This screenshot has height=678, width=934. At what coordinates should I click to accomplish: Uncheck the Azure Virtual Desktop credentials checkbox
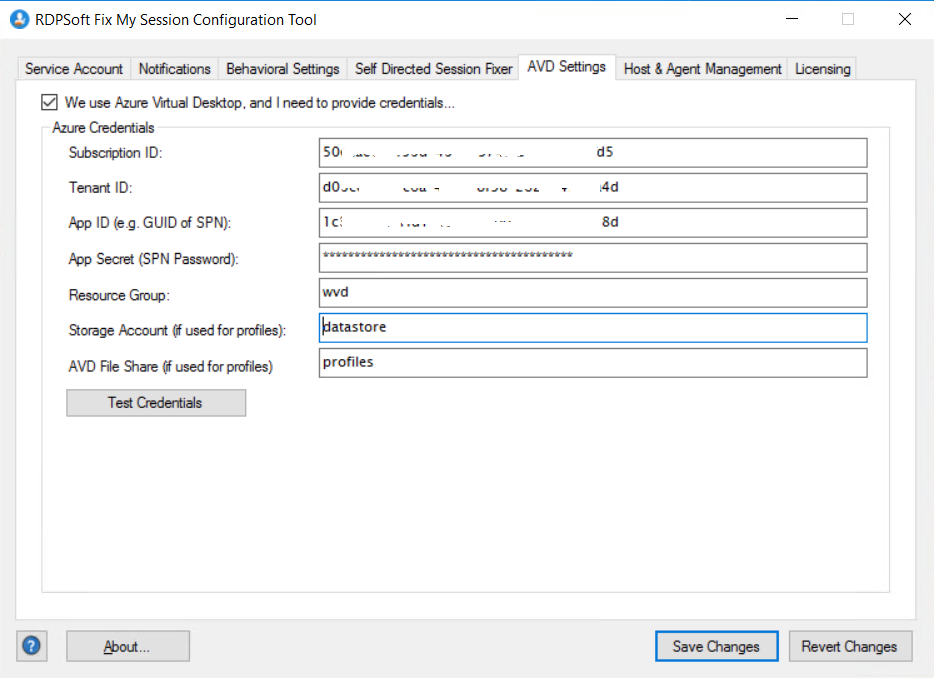pyautogui.click(x=49, y=102)
